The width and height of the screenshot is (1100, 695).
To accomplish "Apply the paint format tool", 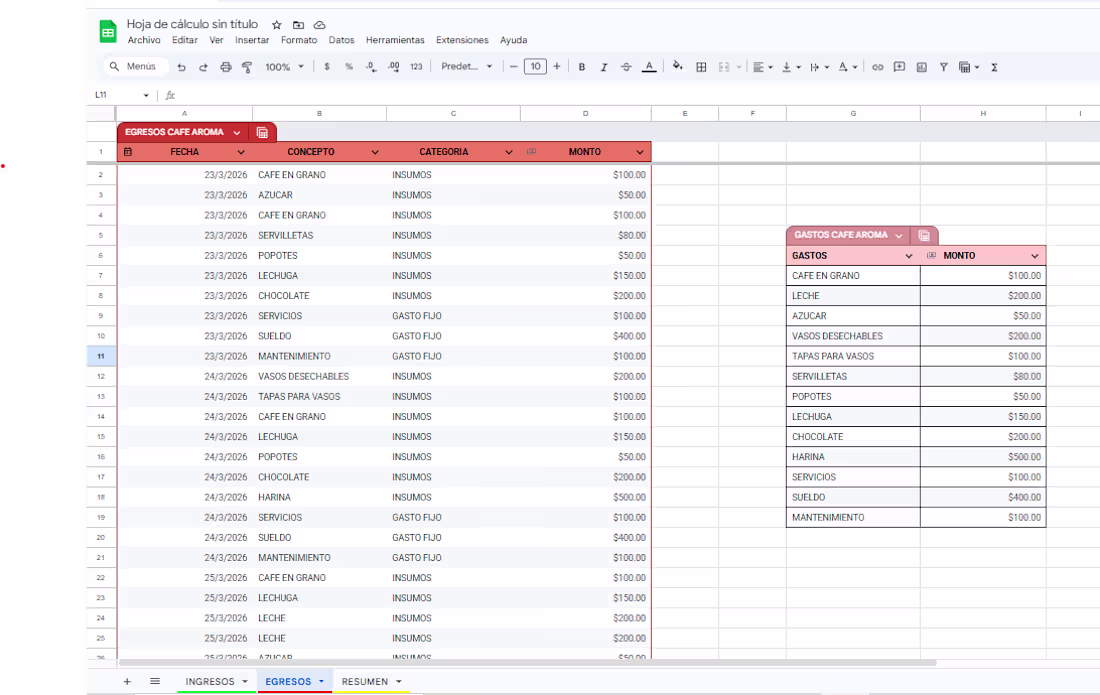I will pyautogui.click(x=248, y=66).
